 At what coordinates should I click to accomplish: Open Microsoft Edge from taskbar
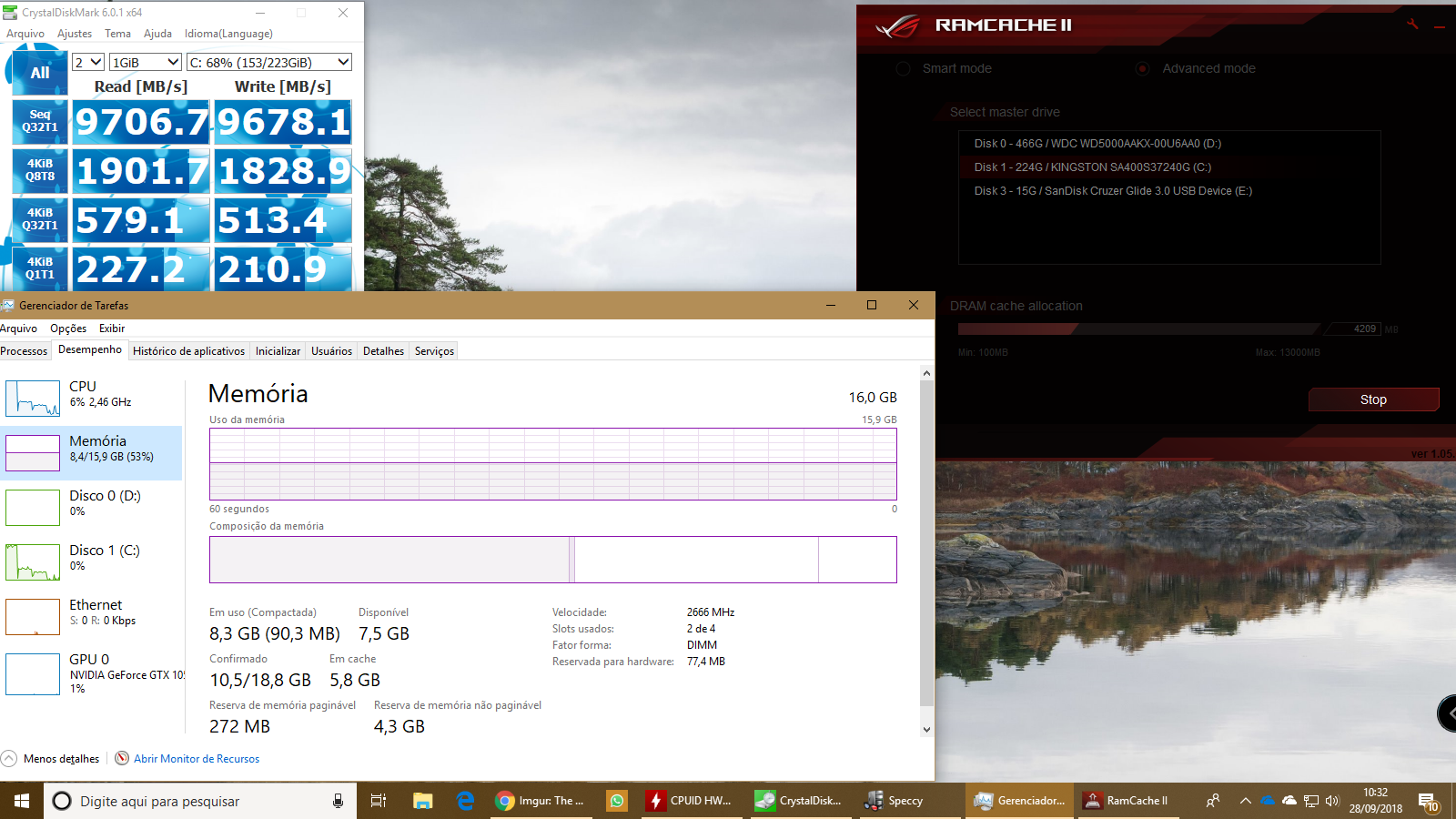[x=466, y=801]
